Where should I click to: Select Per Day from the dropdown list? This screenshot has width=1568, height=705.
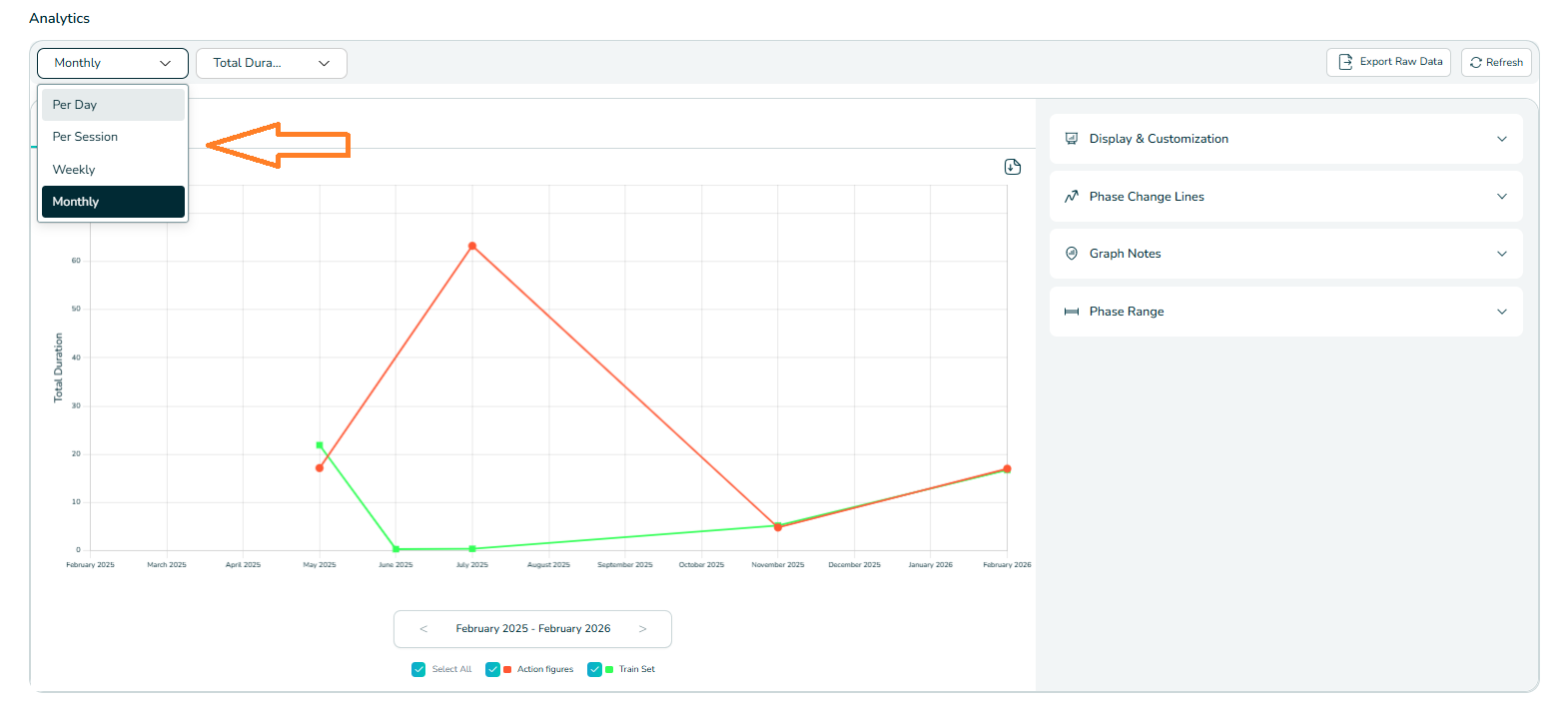[x=113, y=105]
